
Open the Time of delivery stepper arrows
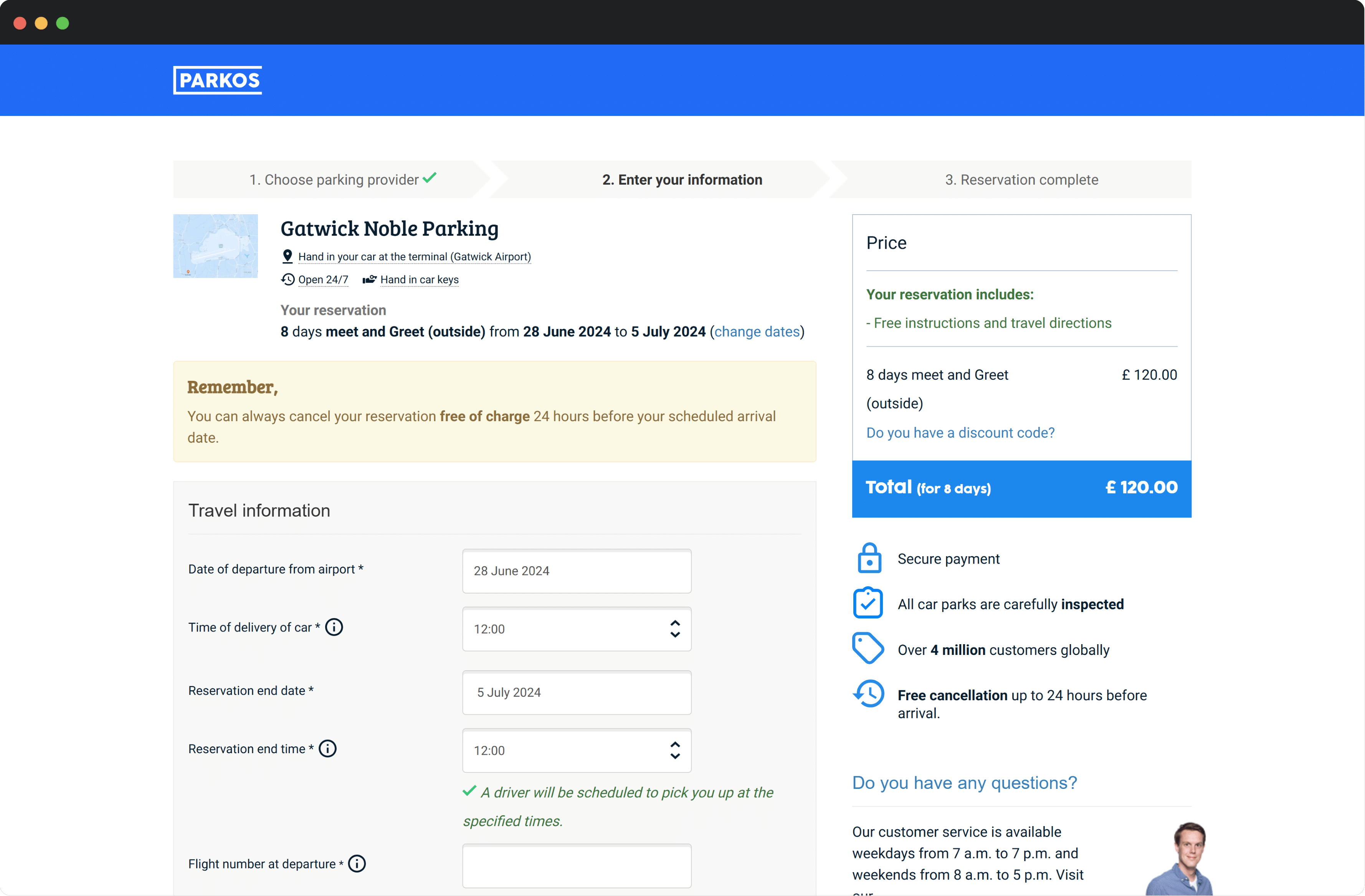[675, 629]
